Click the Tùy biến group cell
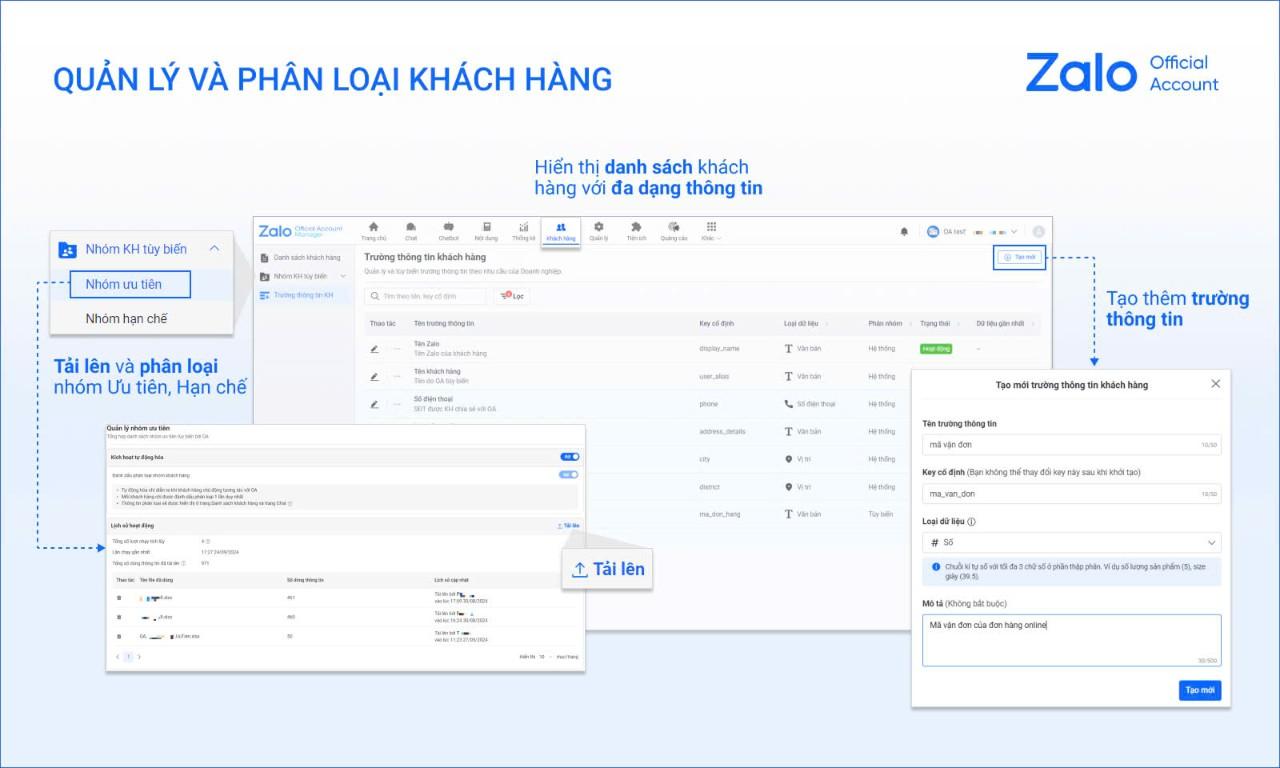Viewport: 1280px width, 768px height. [880, 514]
